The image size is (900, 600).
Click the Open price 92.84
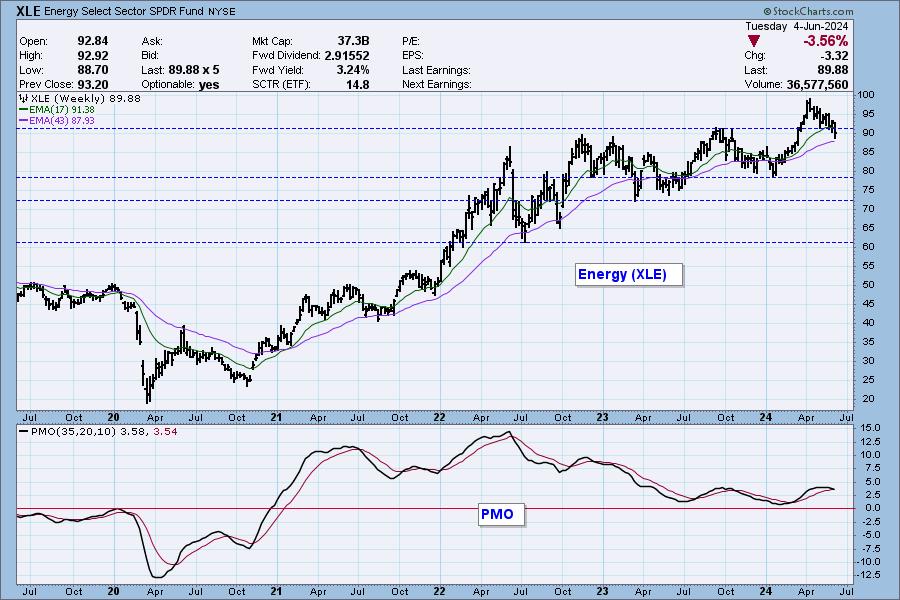(93, 41)
